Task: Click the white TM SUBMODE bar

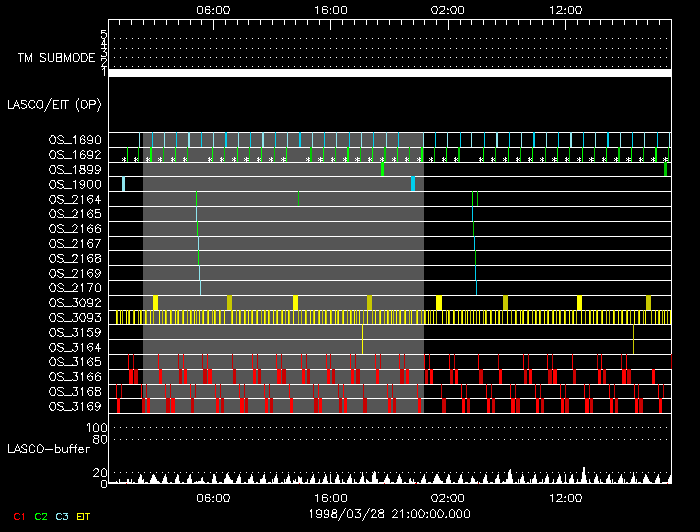Action: coord(389,73)
